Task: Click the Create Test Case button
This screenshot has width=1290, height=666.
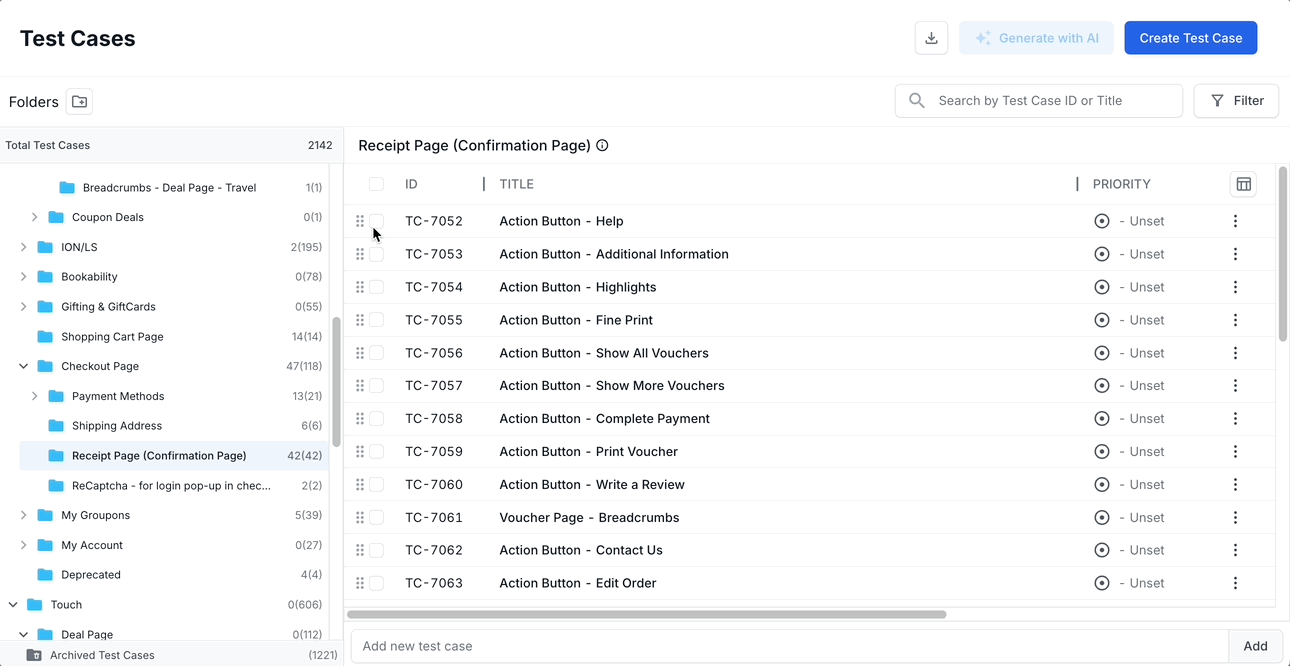Action: [1190, 38]
